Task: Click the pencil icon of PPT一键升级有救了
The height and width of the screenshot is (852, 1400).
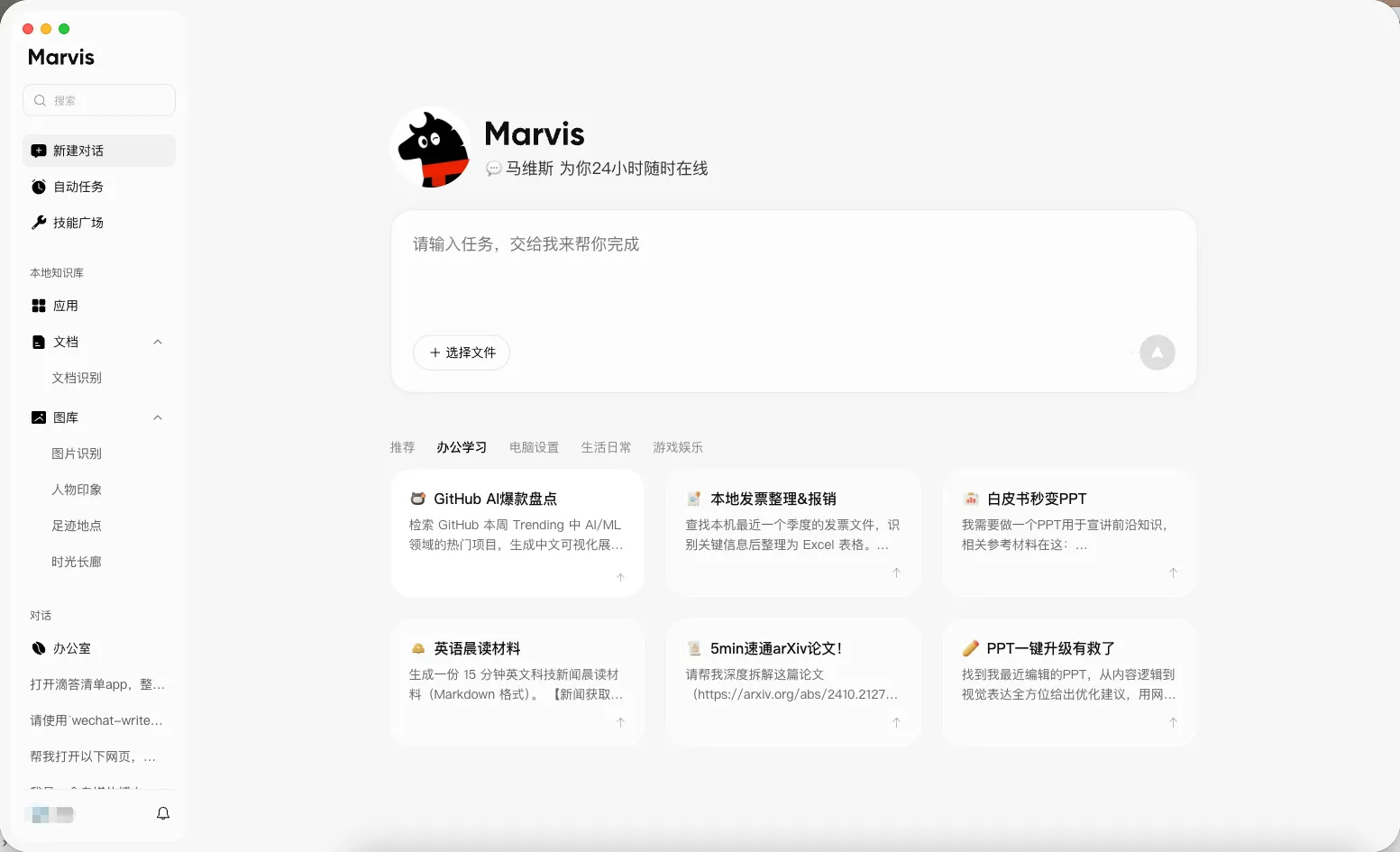Action: pyautogui.click(x=971, y=648)
